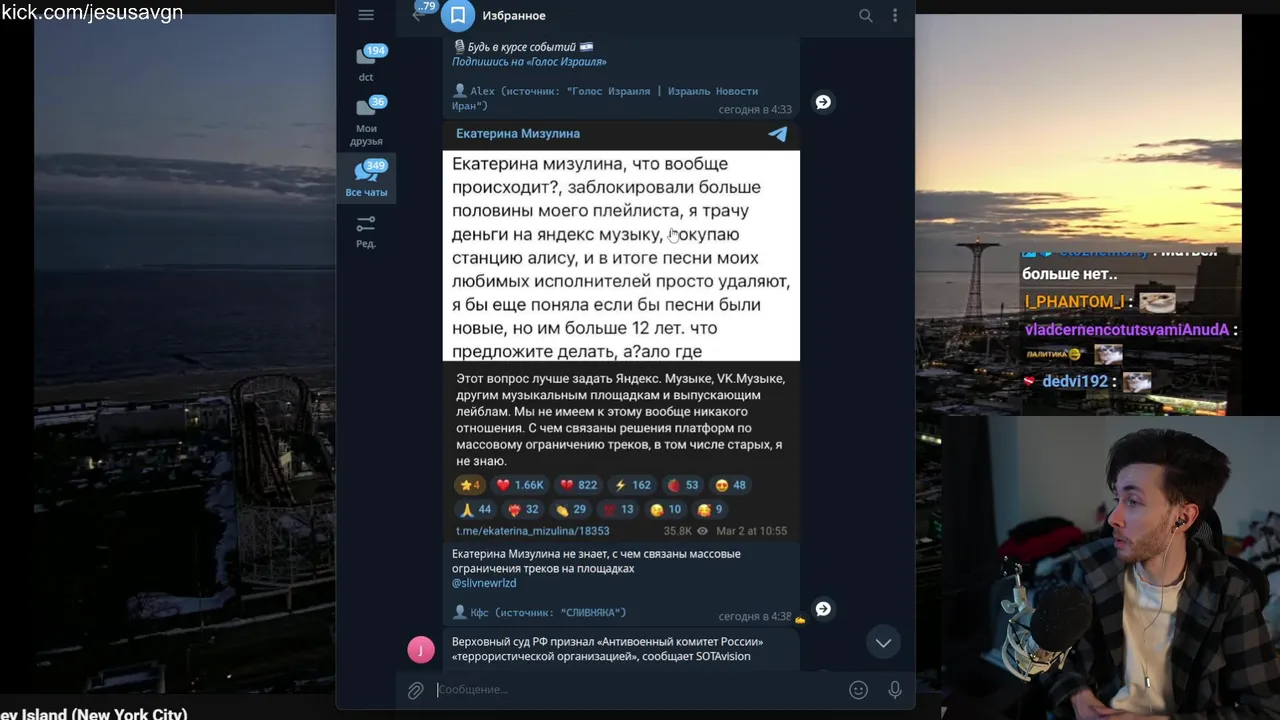Open Ред. folder edit settings

point(366,231)
